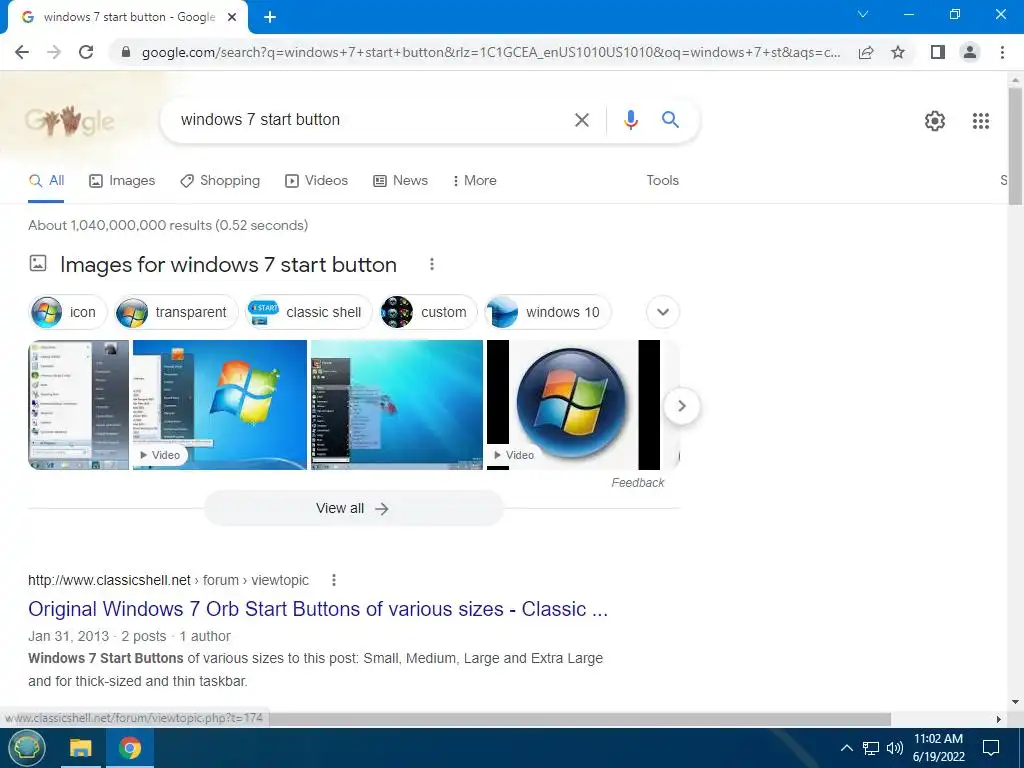Image resolution: width=1024 pixels, height=768 pixels.
Task: Reload the current page
Action: pyautogui.click(x=86, y=52)
